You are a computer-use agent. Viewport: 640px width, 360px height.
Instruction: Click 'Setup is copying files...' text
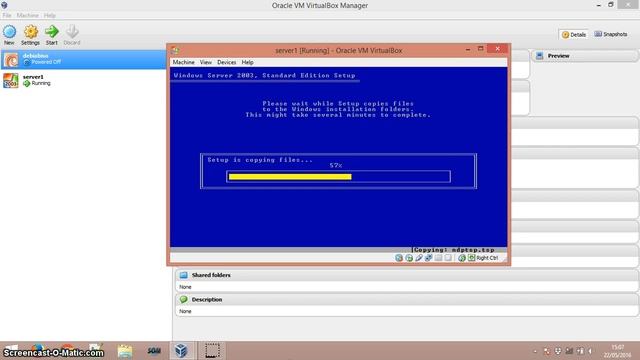[260, 160]
